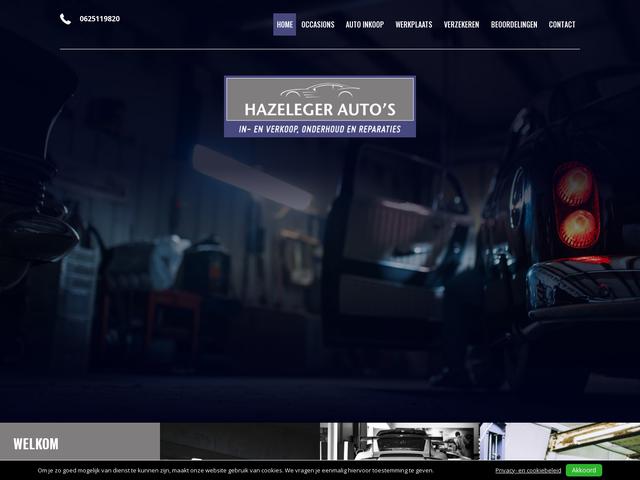Image resolution: width=640 pixels, height=480 pixels.
Task: Select Verzekeren in the navigation bar
Action: click(x=461, y=24)
